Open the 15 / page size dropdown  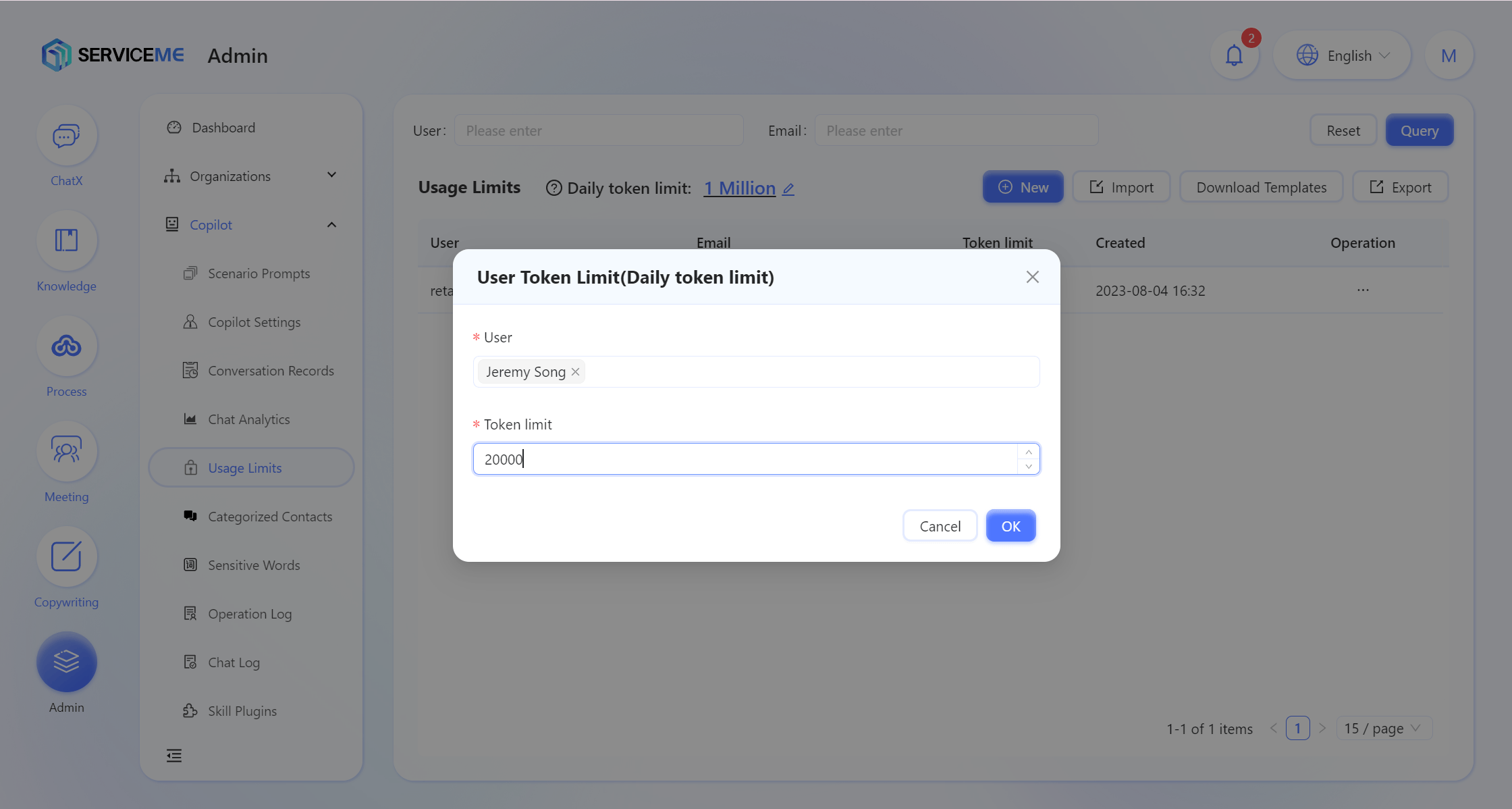[x=1382, y=729]
